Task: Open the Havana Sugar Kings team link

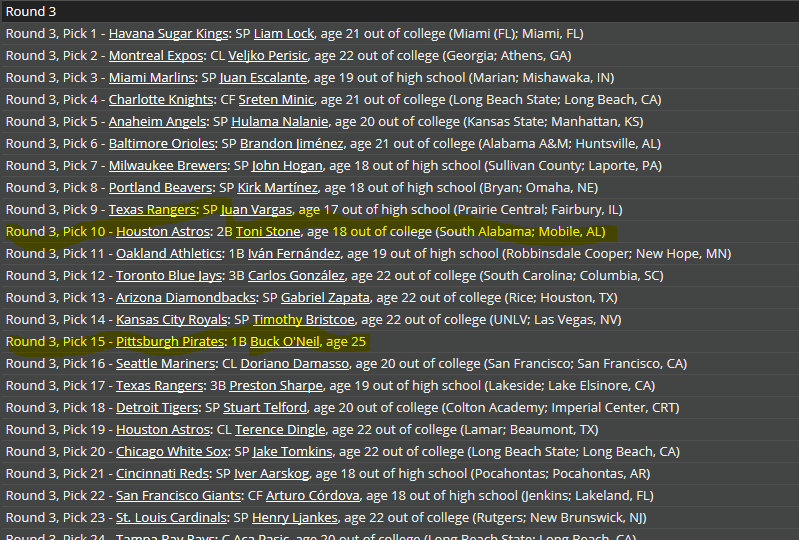Action: [x=168, y=34]
